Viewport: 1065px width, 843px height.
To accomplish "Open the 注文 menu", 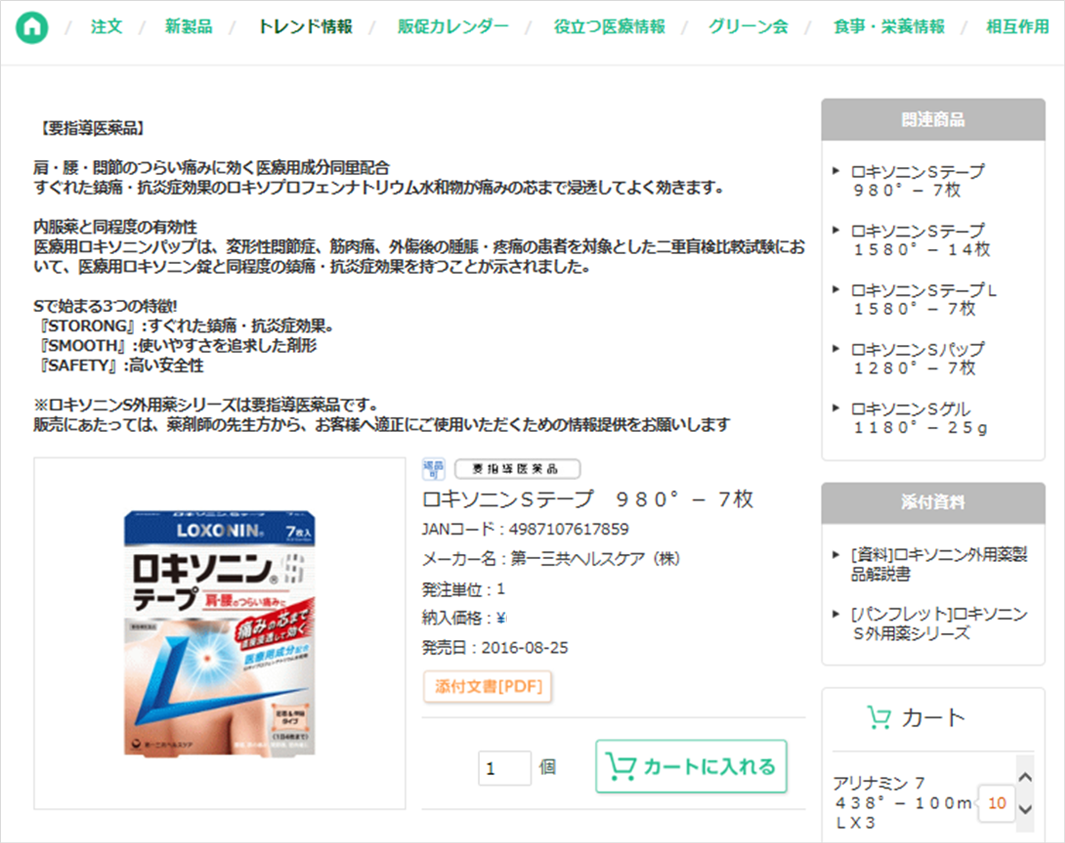I will [107, 26].
